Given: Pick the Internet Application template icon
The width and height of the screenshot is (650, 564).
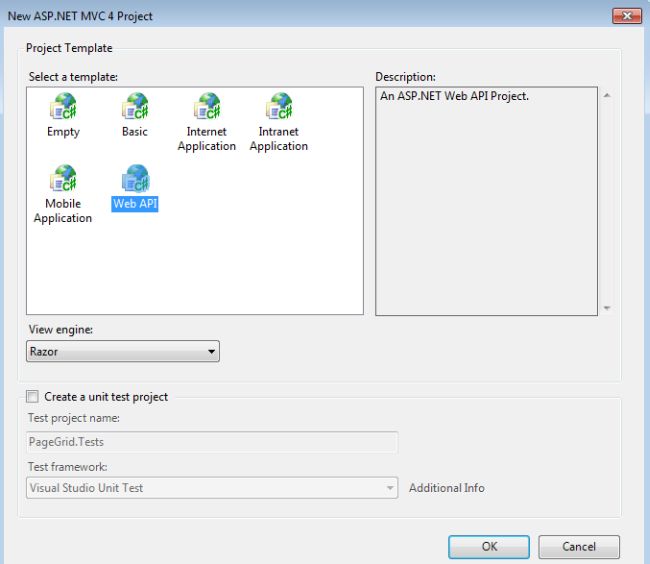Looking at the screenshot, I should coord(207,106).
